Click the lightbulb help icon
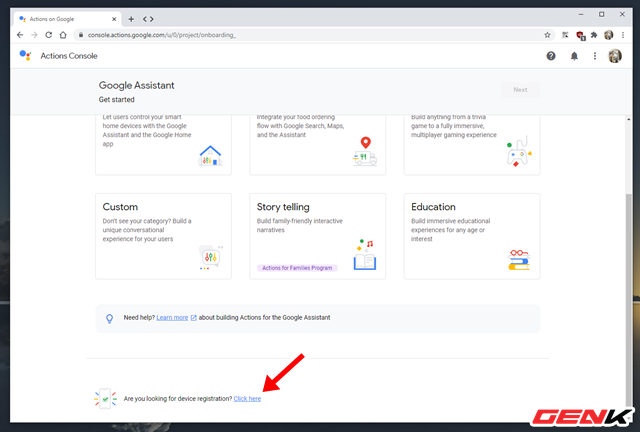Viewport: 640px width, 432px height. point(109,318)
